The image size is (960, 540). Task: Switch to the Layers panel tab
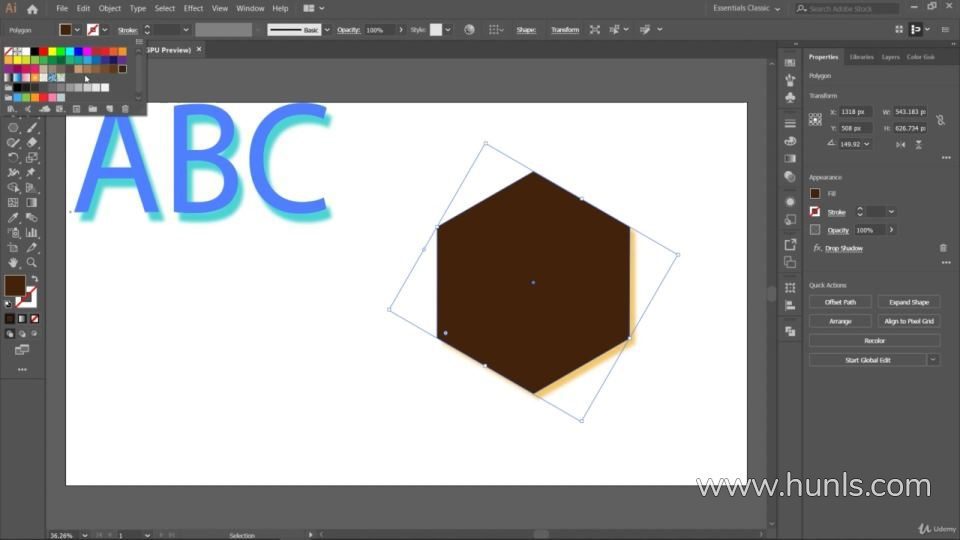point(890,57)
